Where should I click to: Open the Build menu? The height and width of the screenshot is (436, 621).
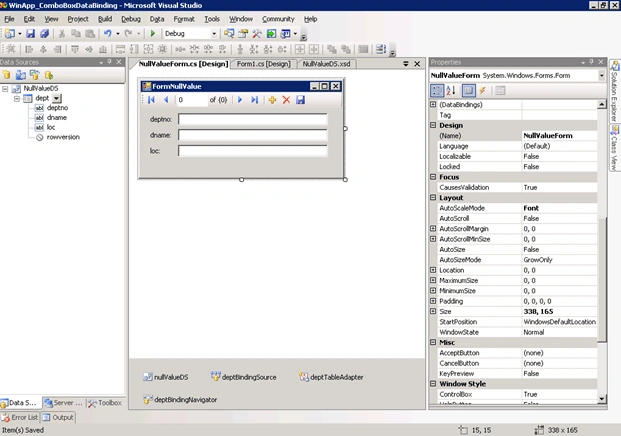pos(105,19)
